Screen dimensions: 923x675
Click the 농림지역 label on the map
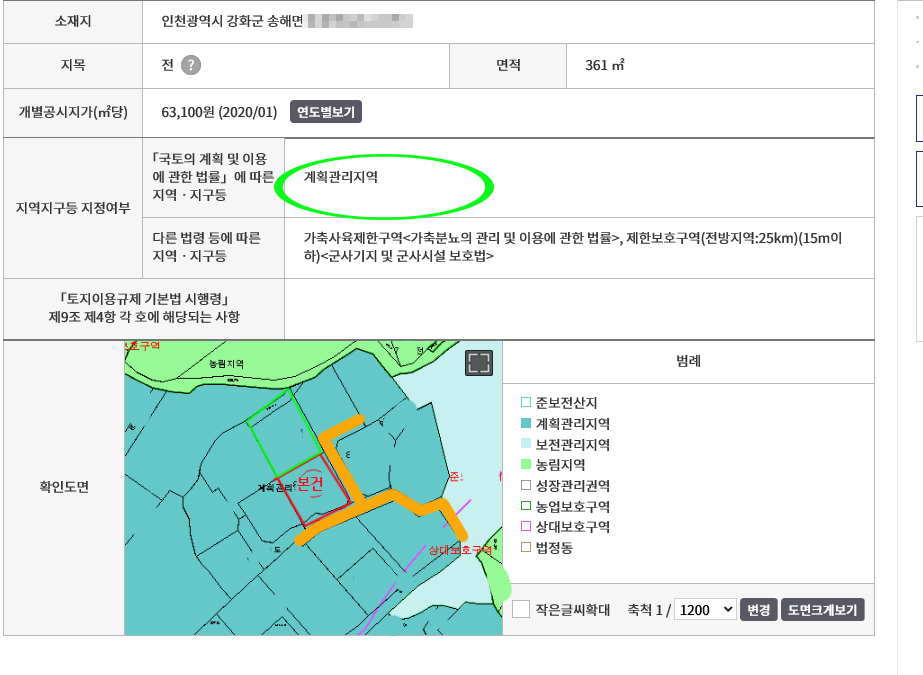225,365
